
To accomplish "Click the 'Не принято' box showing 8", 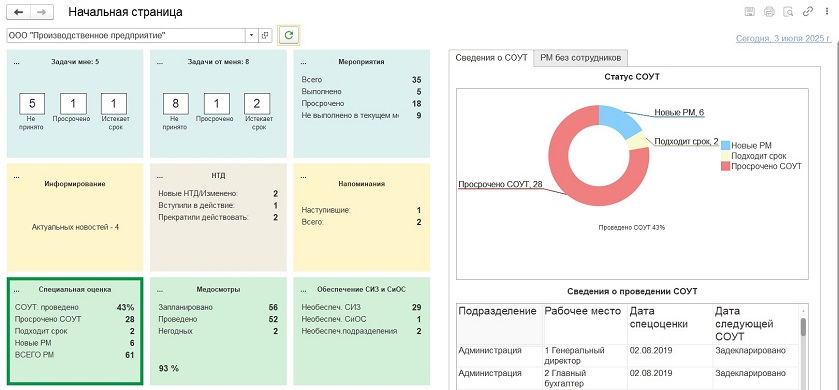I will click(x=176, y=104).
